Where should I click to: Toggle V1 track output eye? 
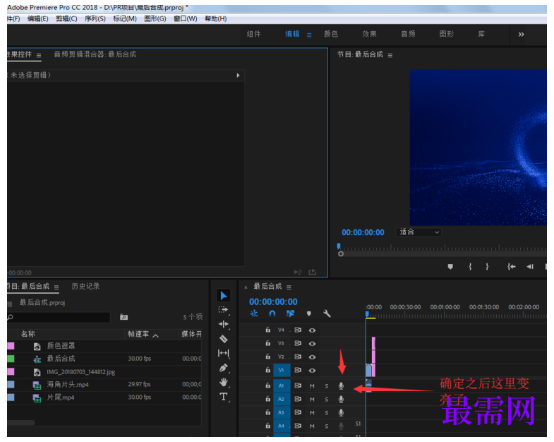(x=312, y=370)
